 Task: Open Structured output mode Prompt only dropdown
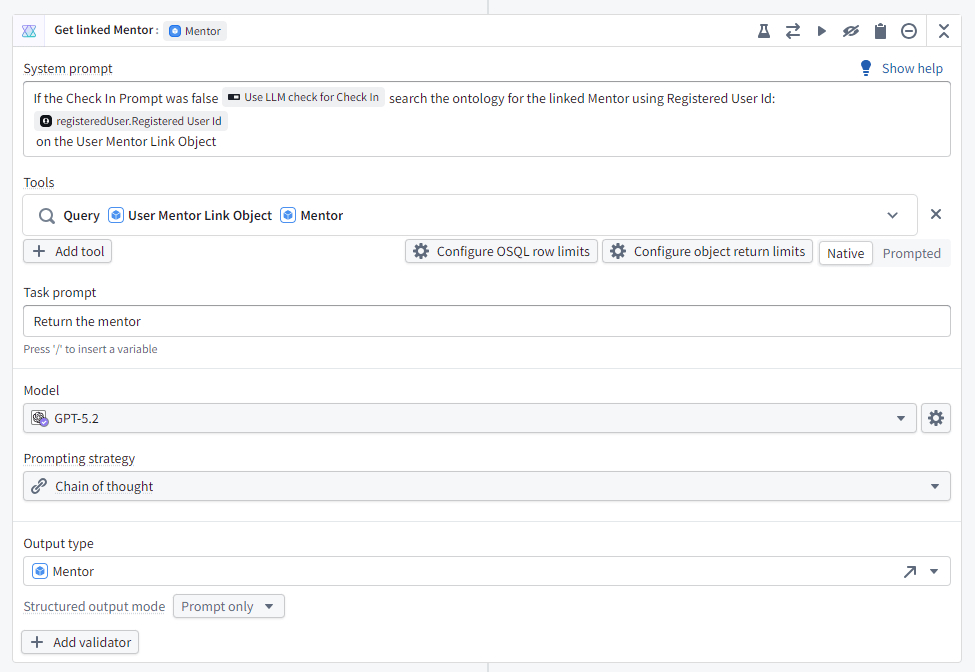click(x=229, y=606)
